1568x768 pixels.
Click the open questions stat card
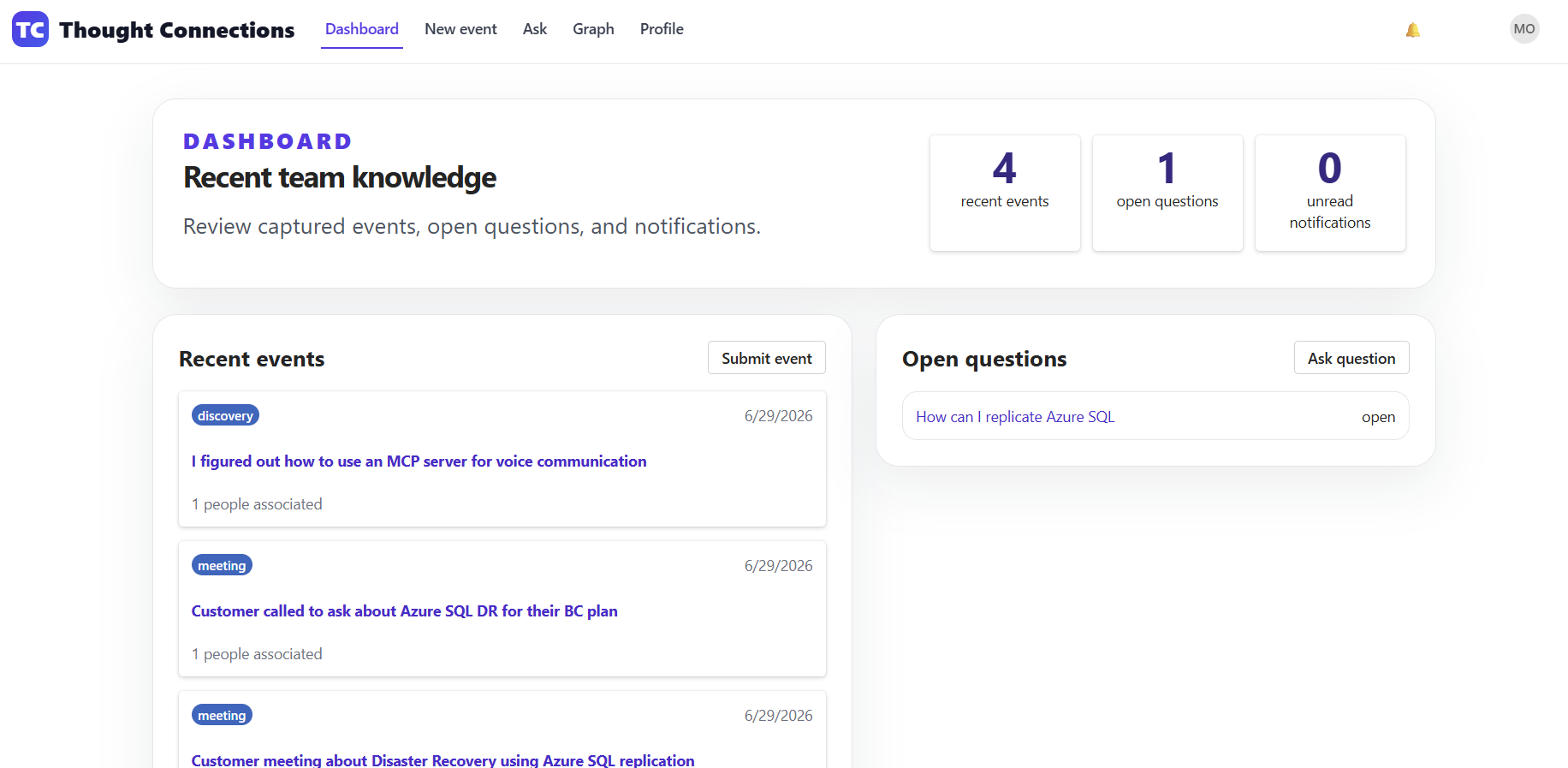[1167, 193]
